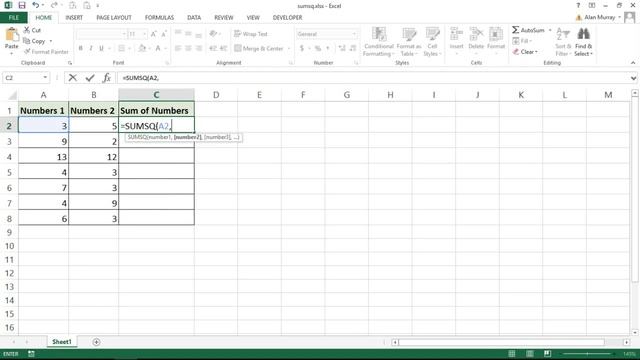Expand the Name Box dropdown arrow

[x=45, y=78]
